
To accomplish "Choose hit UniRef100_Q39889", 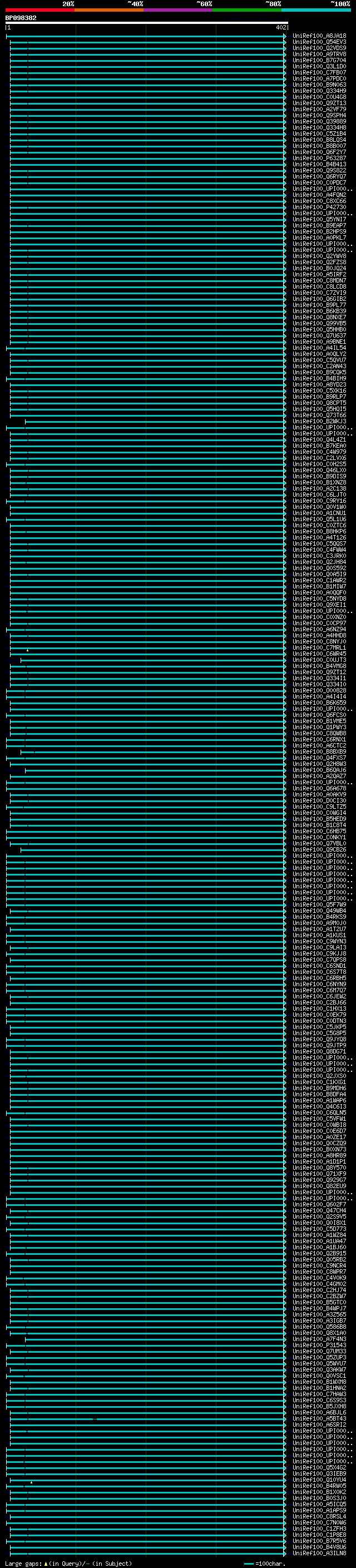I will tap(319, 121).
